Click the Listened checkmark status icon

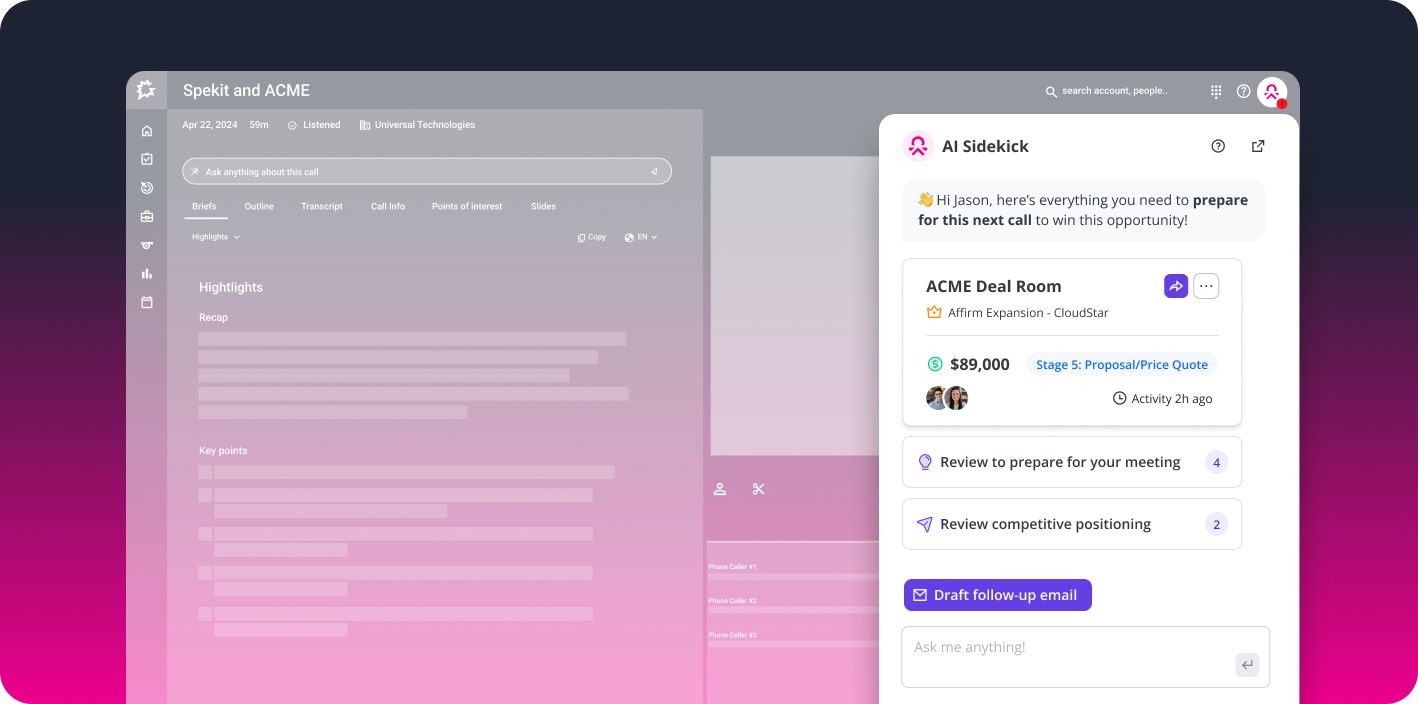coord(292,125)
